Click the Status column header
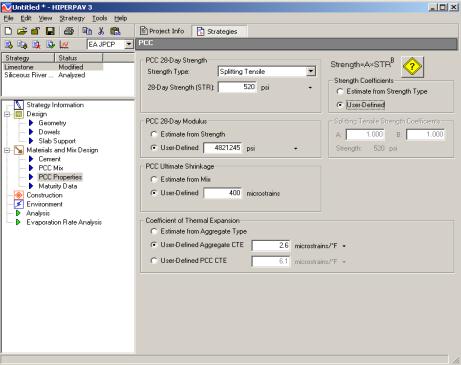 pyautogui.click(x=78, y=58)
